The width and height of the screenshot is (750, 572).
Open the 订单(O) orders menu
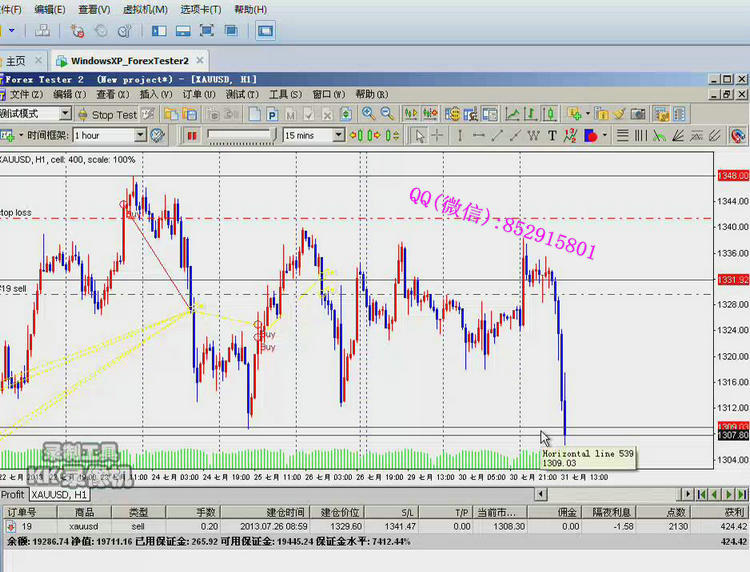tap(198, 94)
